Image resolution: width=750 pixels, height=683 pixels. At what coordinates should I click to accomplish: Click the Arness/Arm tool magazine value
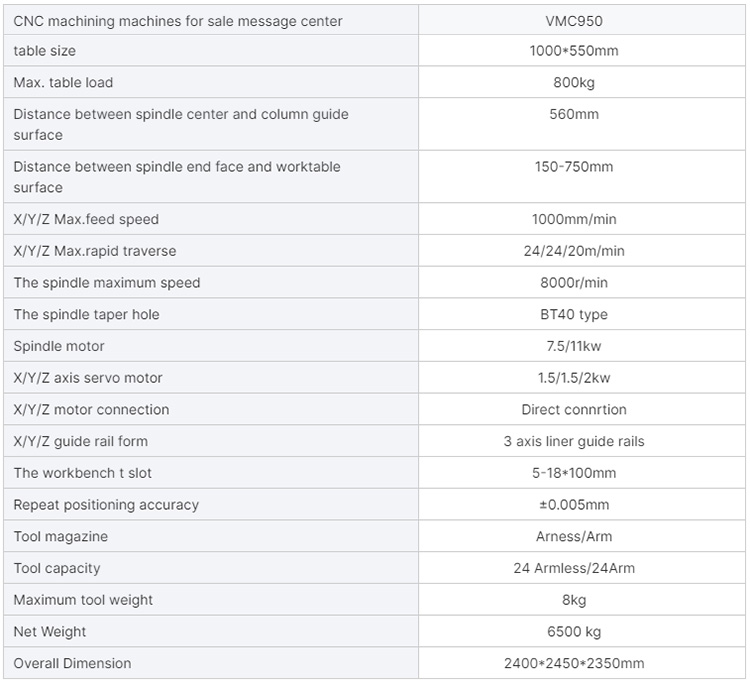[x=574, y=536]
